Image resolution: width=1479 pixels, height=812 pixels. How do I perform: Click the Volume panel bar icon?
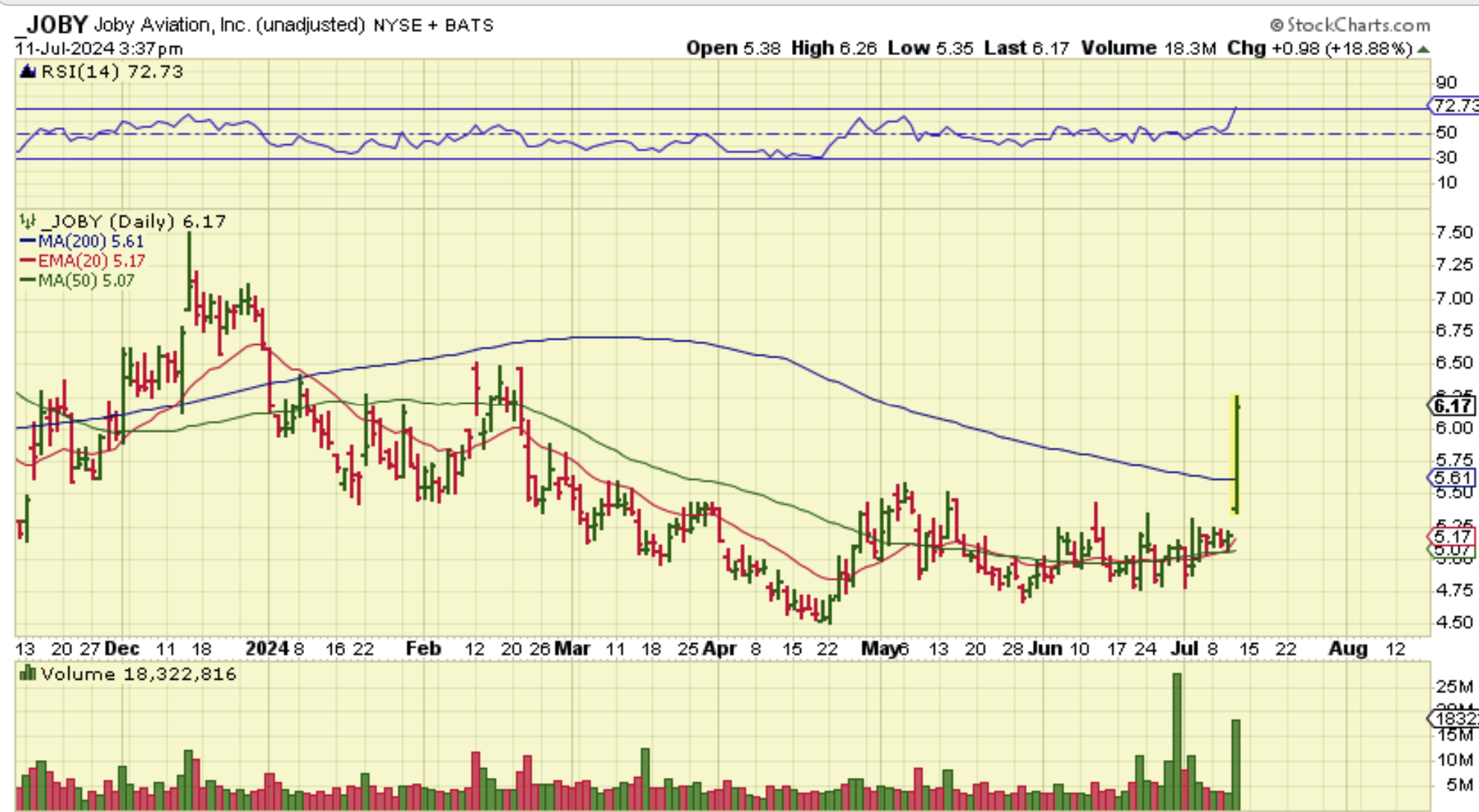pos(28,674)
